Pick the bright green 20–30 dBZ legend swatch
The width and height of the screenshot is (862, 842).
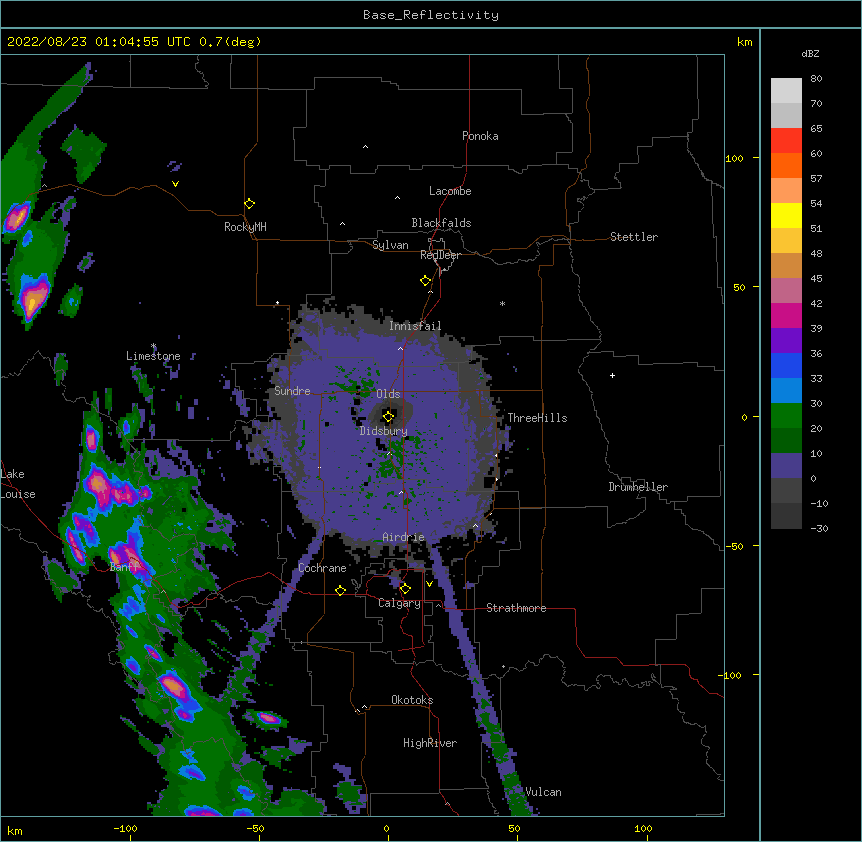point(786,416)
